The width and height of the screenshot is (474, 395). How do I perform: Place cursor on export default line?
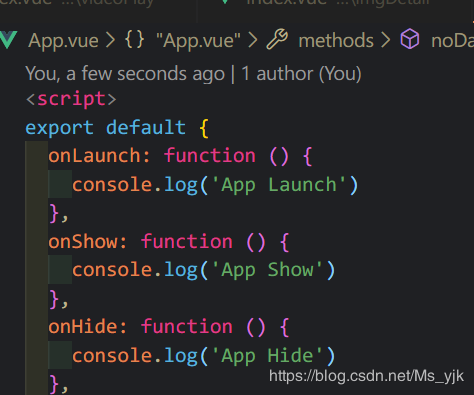coord(117,128)
